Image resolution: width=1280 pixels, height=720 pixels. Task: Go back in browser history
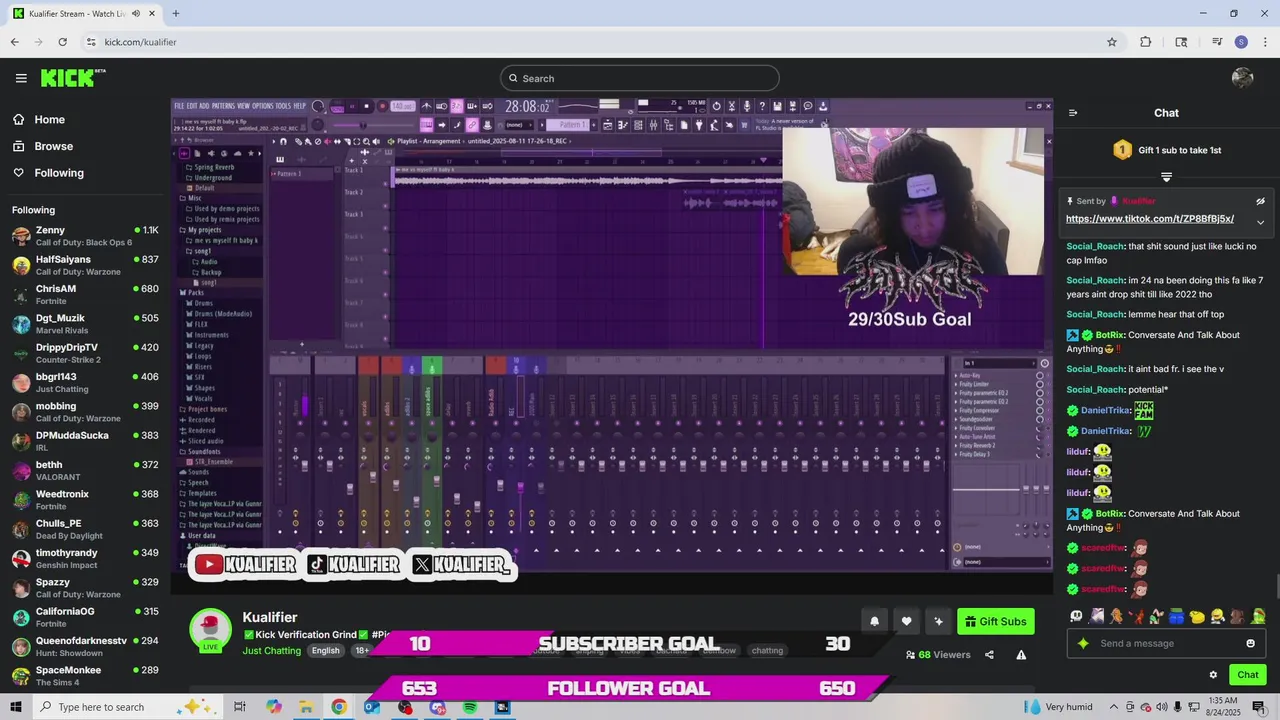tap(14, 42)
